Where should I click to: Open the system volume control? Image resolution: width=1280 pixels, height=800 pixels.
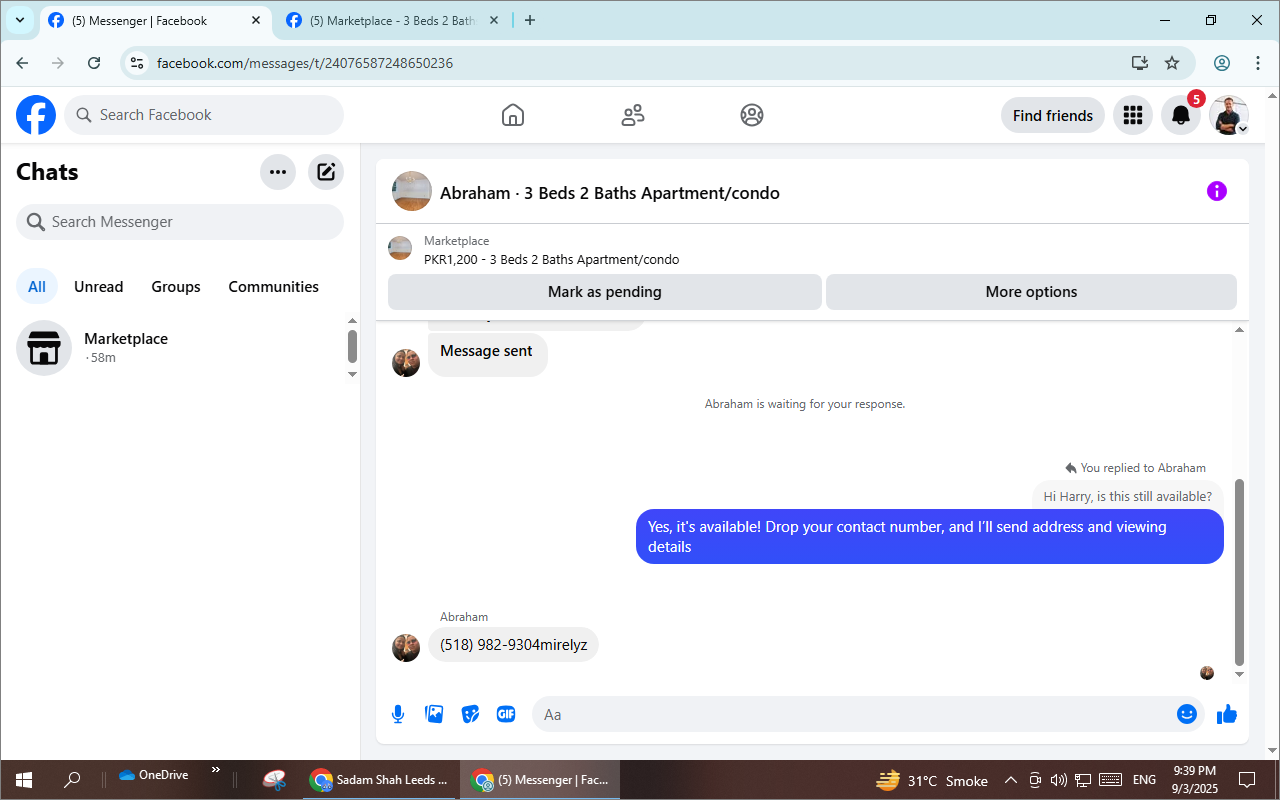click(1059, 780)
